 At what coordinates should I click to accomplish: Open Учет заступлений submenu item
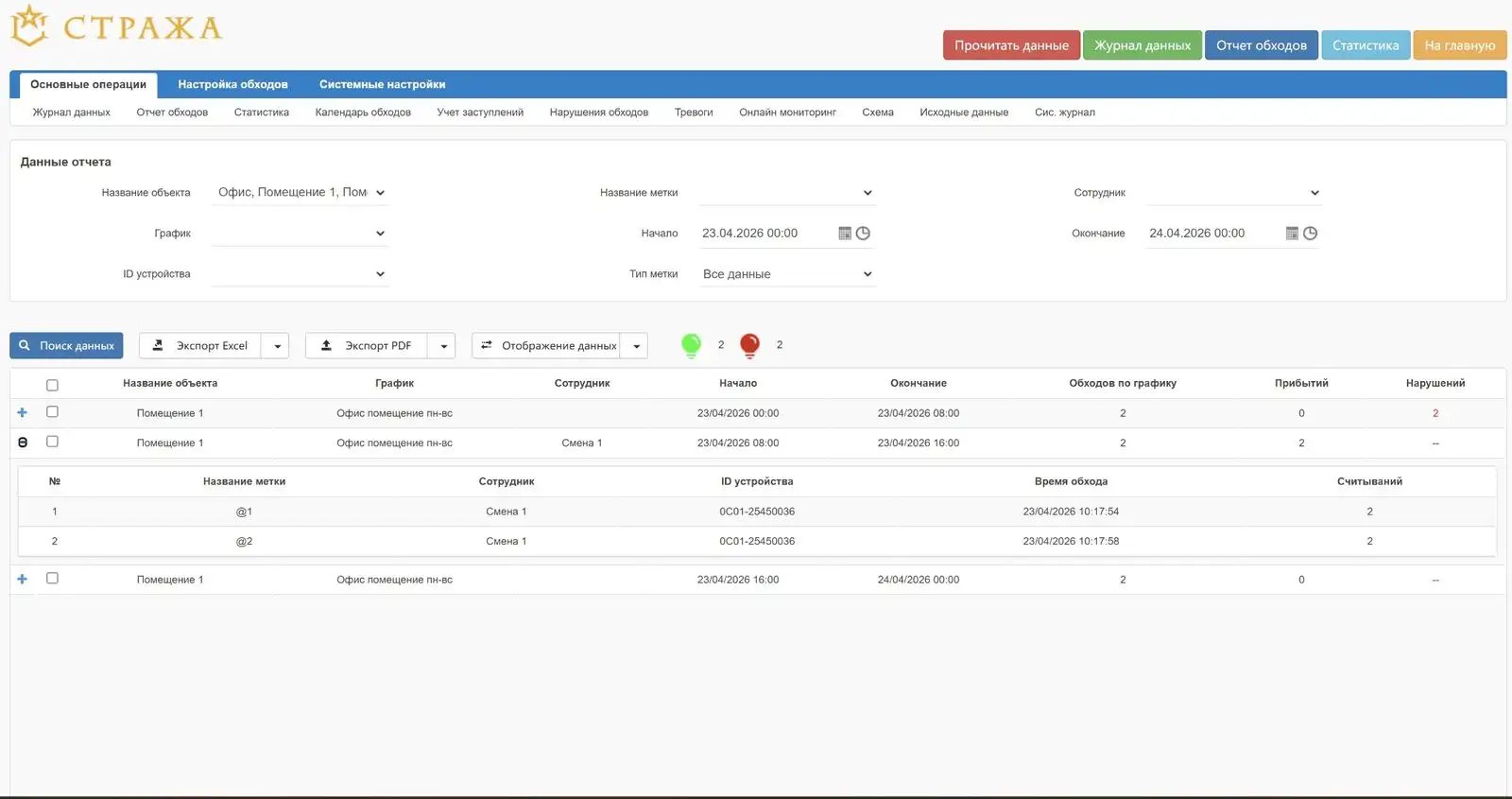click(x=480, y=113)
